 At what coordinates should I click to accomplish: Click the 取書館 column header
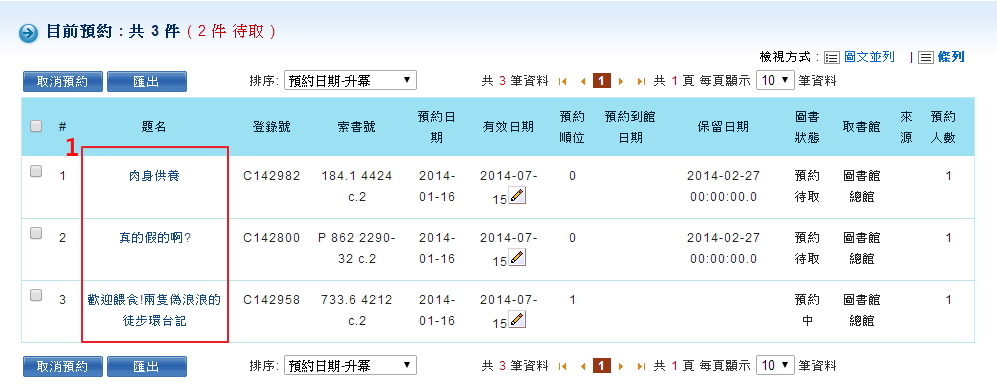(862, 127)
